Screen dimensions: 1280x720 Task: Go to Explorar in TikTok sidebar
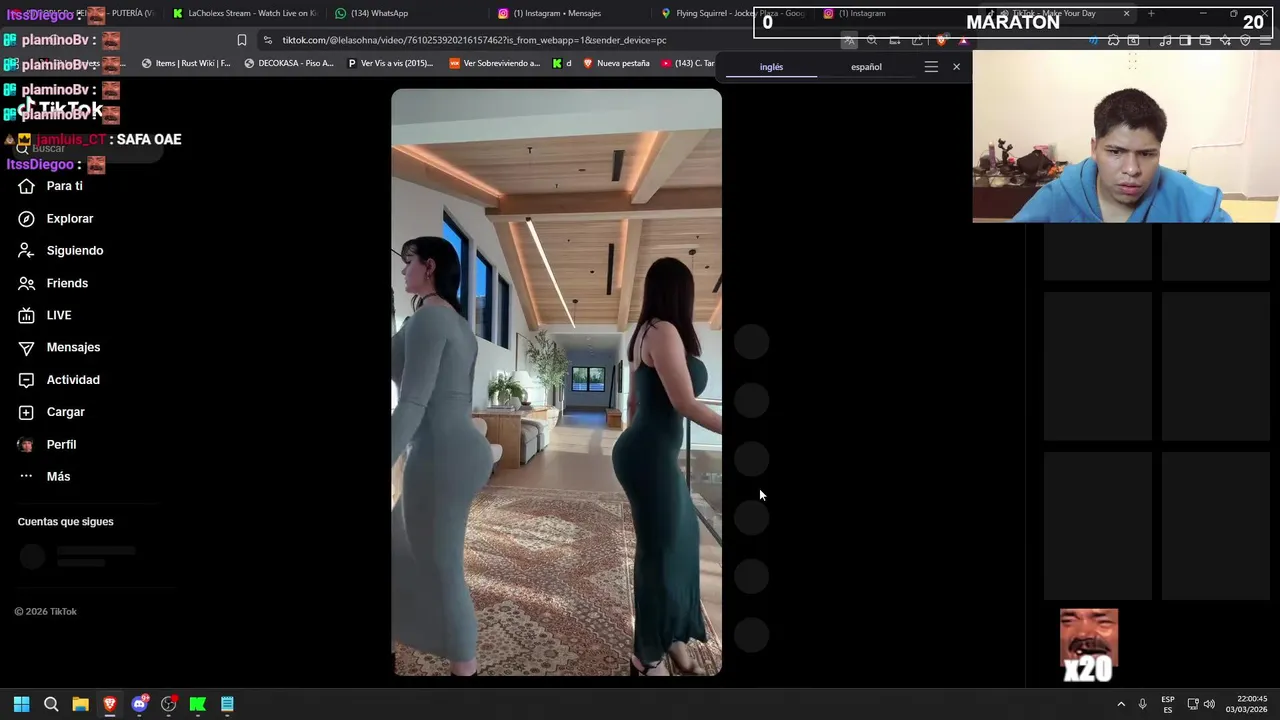[70, 218]
